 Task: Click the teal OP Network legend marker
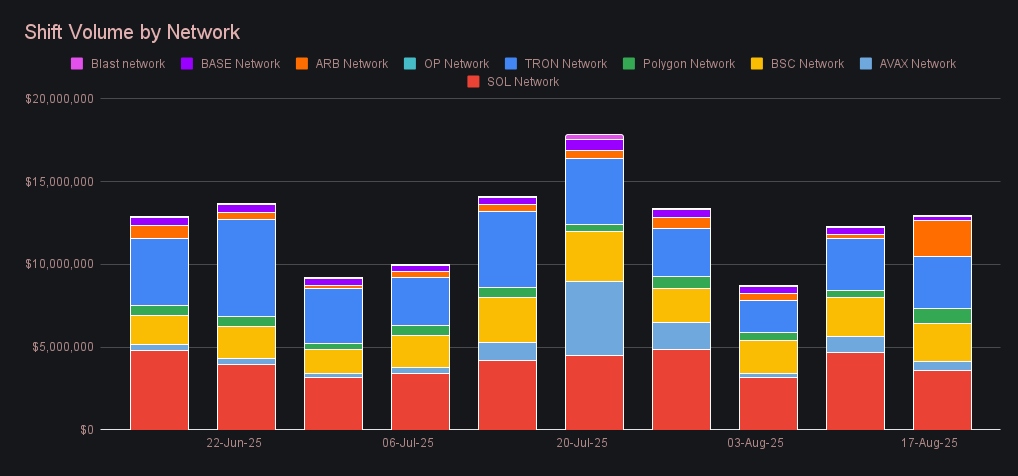[x=410, y=64]
